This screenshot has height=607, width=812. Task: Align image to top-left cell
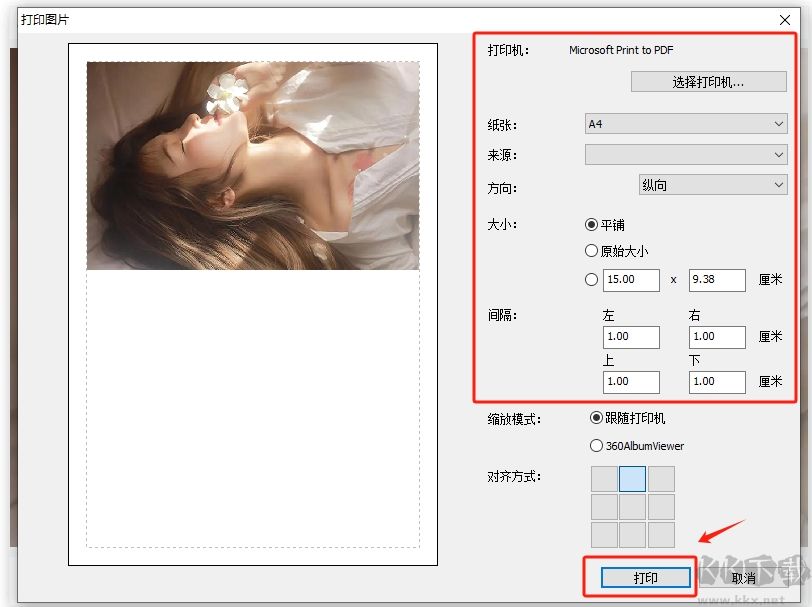click(x=604, y=479)
